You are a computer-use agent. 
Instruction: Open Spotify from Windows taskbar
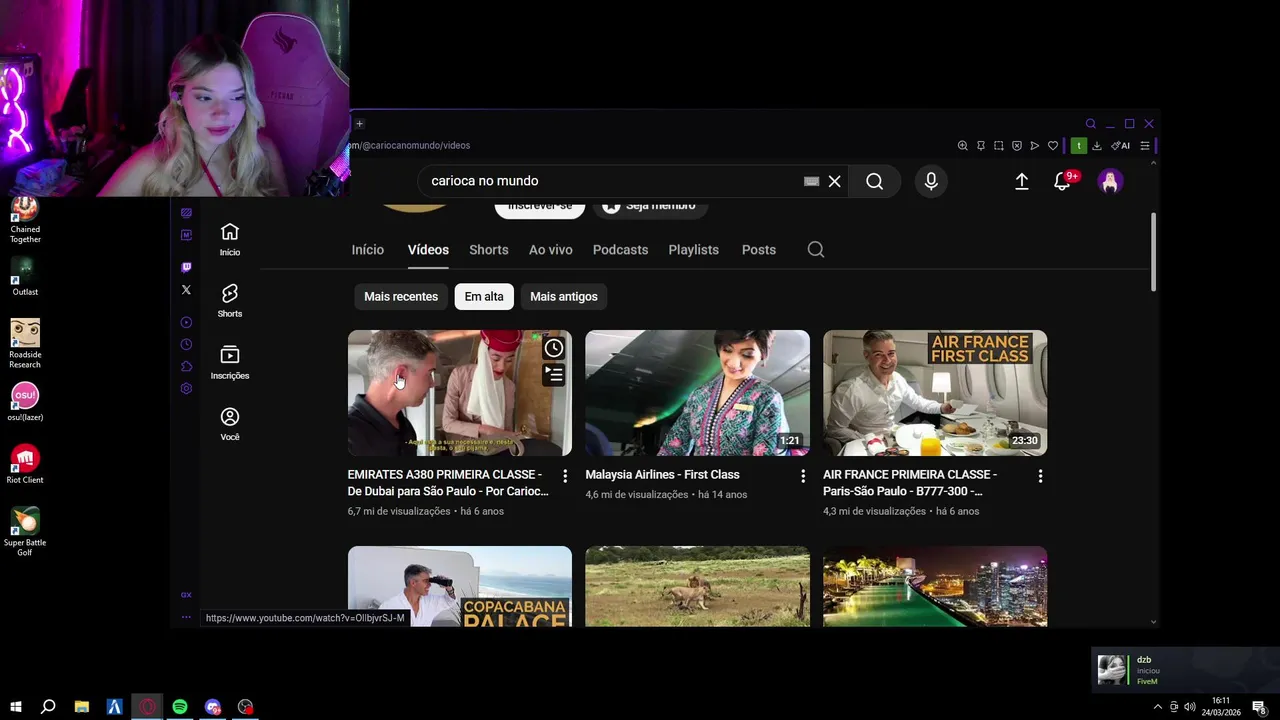(180, 707)
